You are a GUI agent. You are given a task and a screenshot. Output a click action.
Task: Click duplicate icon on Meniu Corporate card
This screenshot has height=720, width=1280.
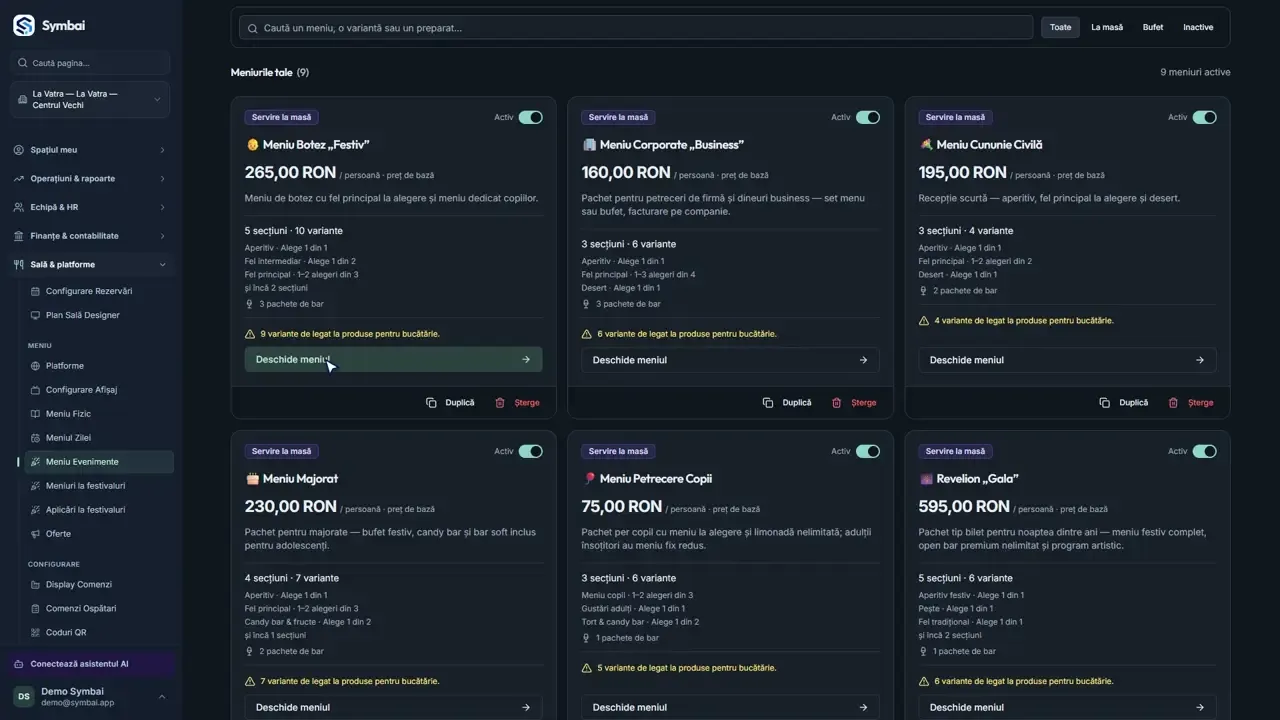[768, 403]
